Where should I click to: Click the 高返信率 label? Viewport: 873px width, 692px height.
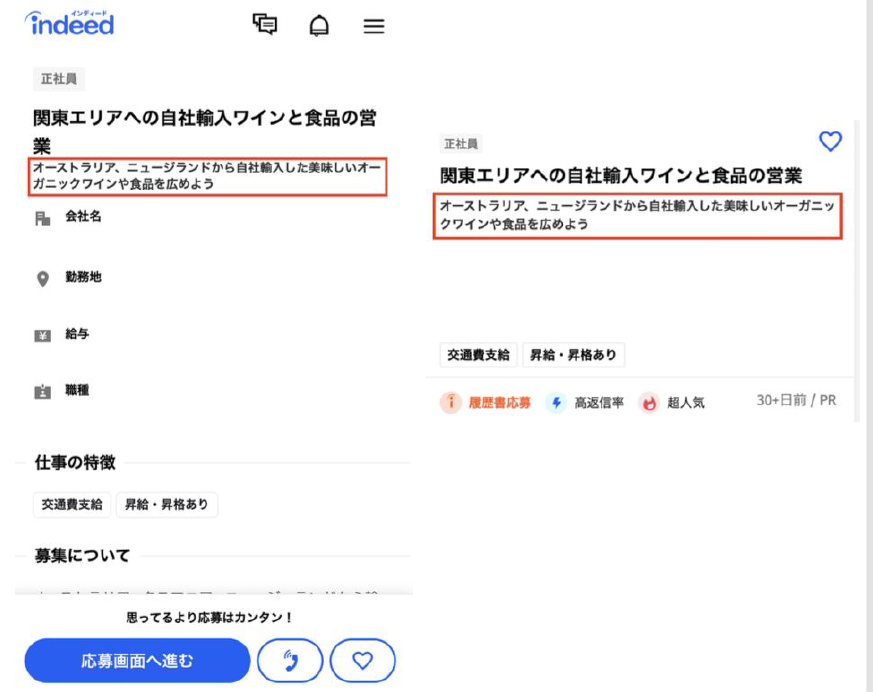coord(599,403)
